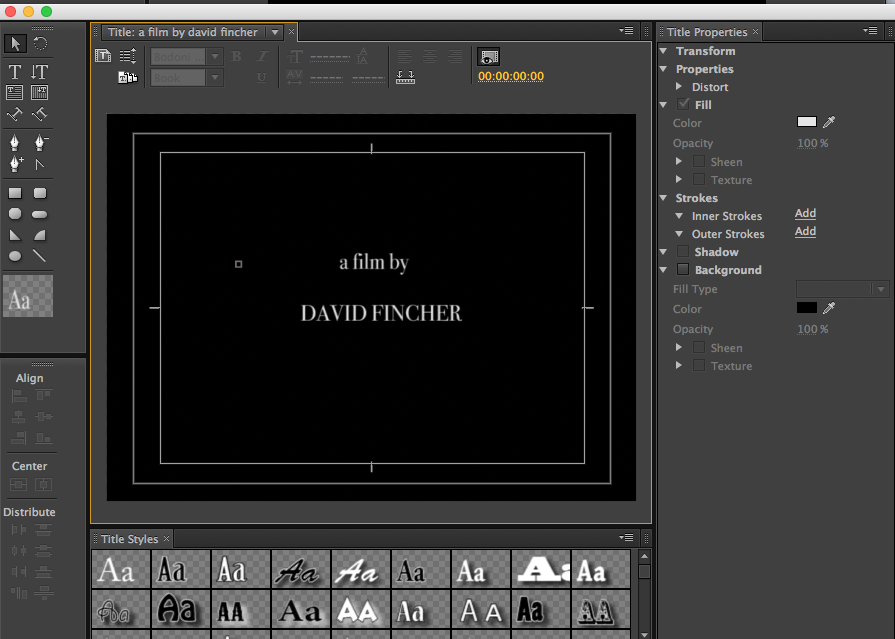Image resolution: width=895 pixels, height=639 pixels.
Task: Select the Selection arrow tool
Action: [15, 43]
